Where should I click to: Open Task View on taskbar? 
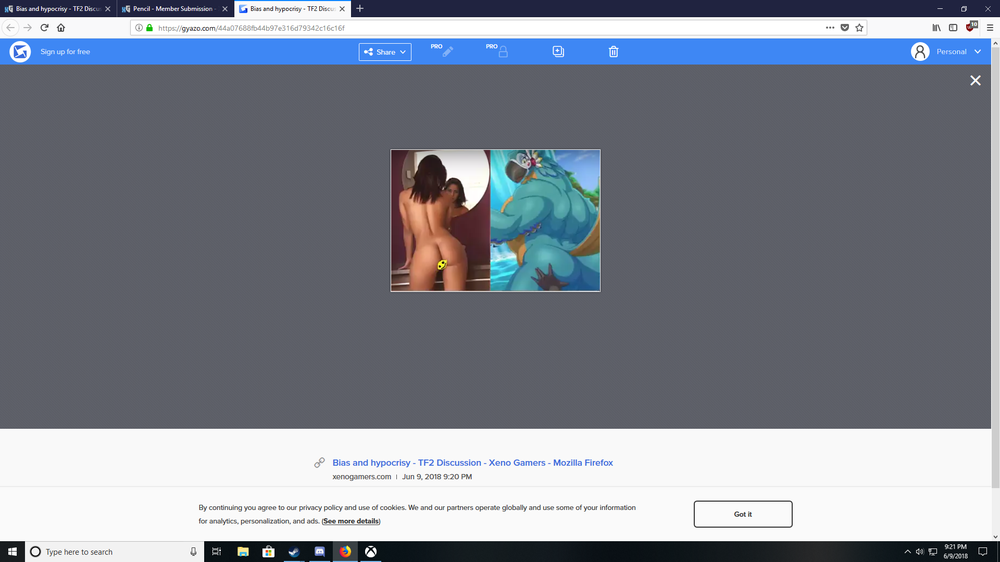[217, 552]
